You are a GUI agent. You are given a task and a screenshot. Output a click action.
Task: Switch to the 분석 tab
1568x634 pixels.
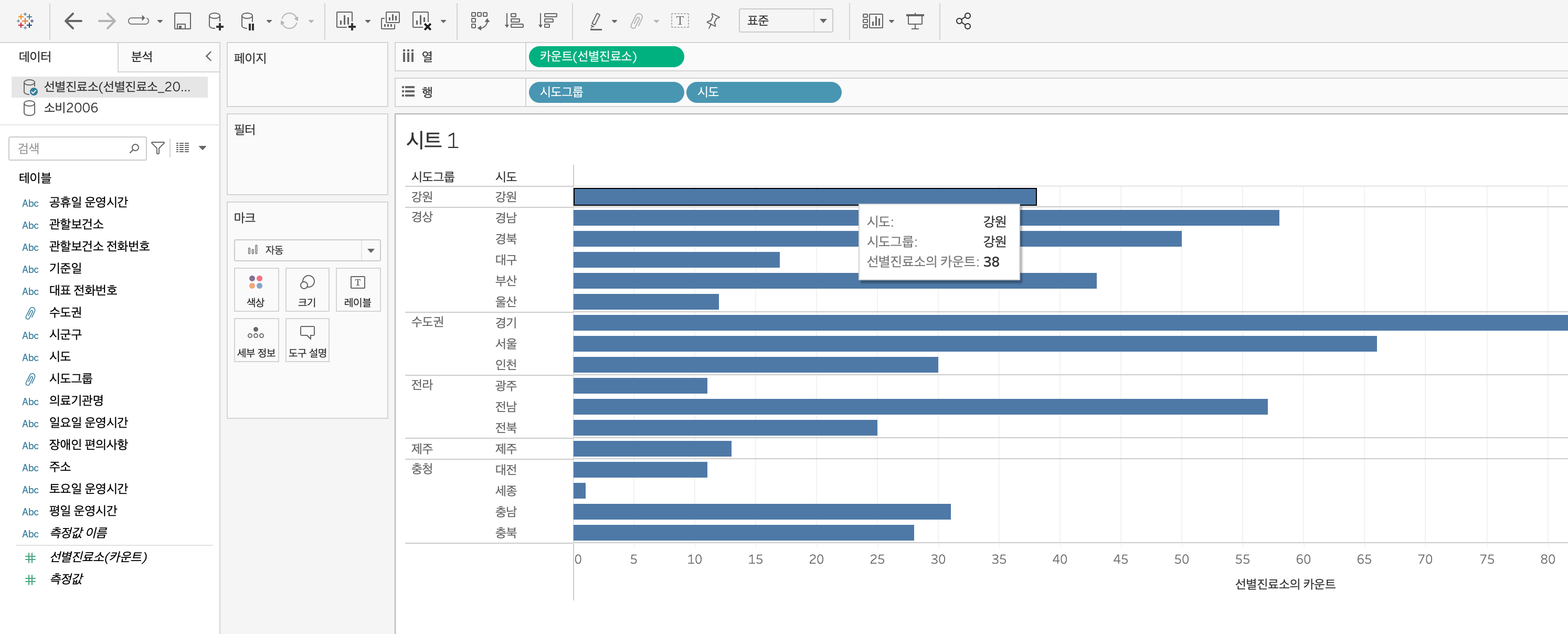(142, 57)
